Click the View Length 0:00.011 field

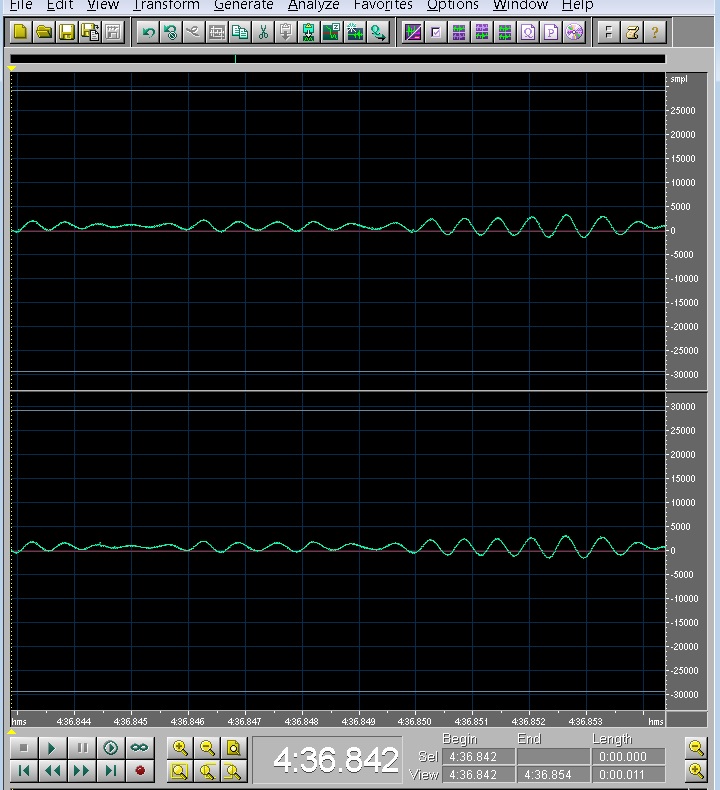point(628,774)
